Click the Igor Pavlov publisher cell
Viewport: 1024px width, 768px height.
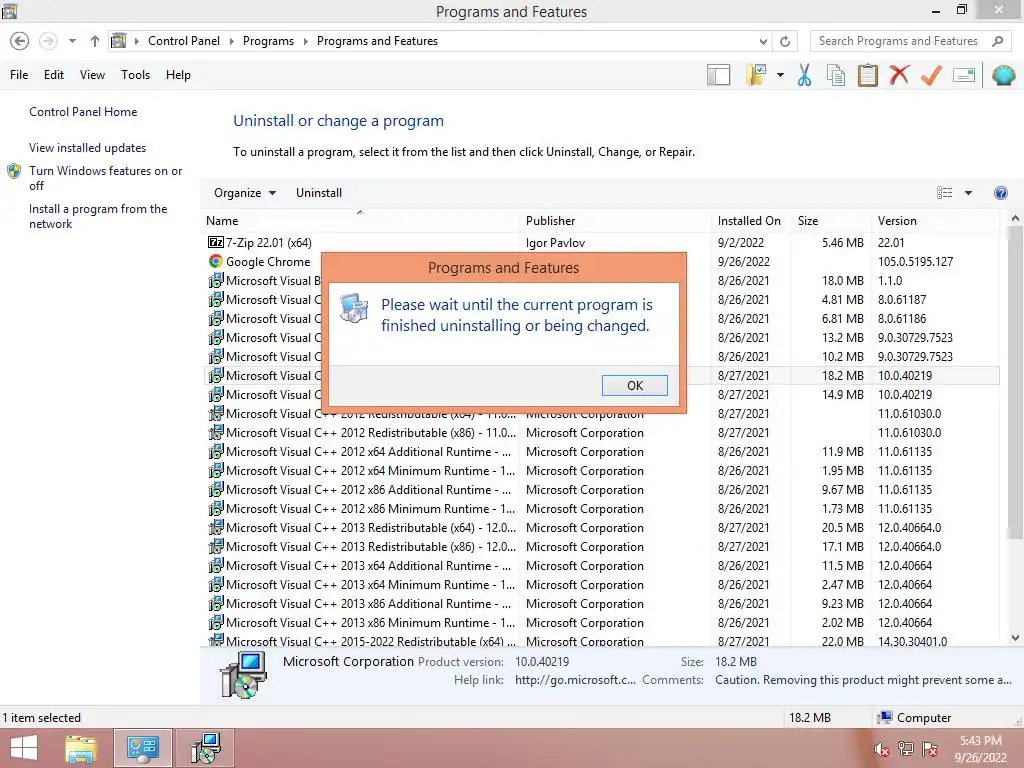point(555,242)
